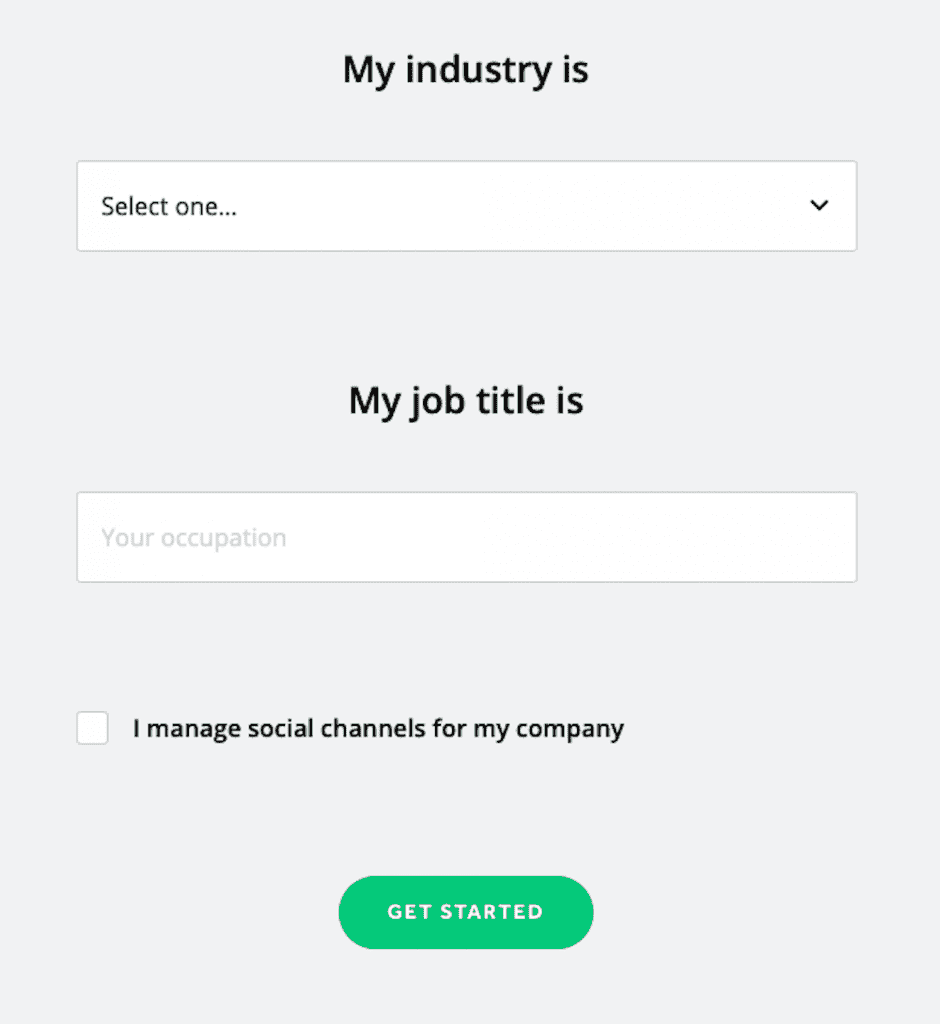Click the My job title is heading

(466, 400)
